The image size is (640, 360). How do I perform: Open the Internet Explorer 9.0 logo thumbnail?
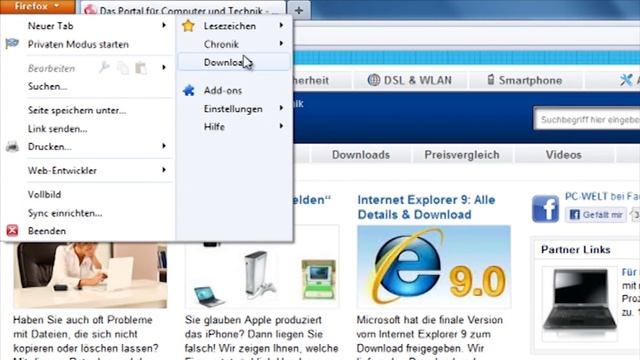[434, 267]
